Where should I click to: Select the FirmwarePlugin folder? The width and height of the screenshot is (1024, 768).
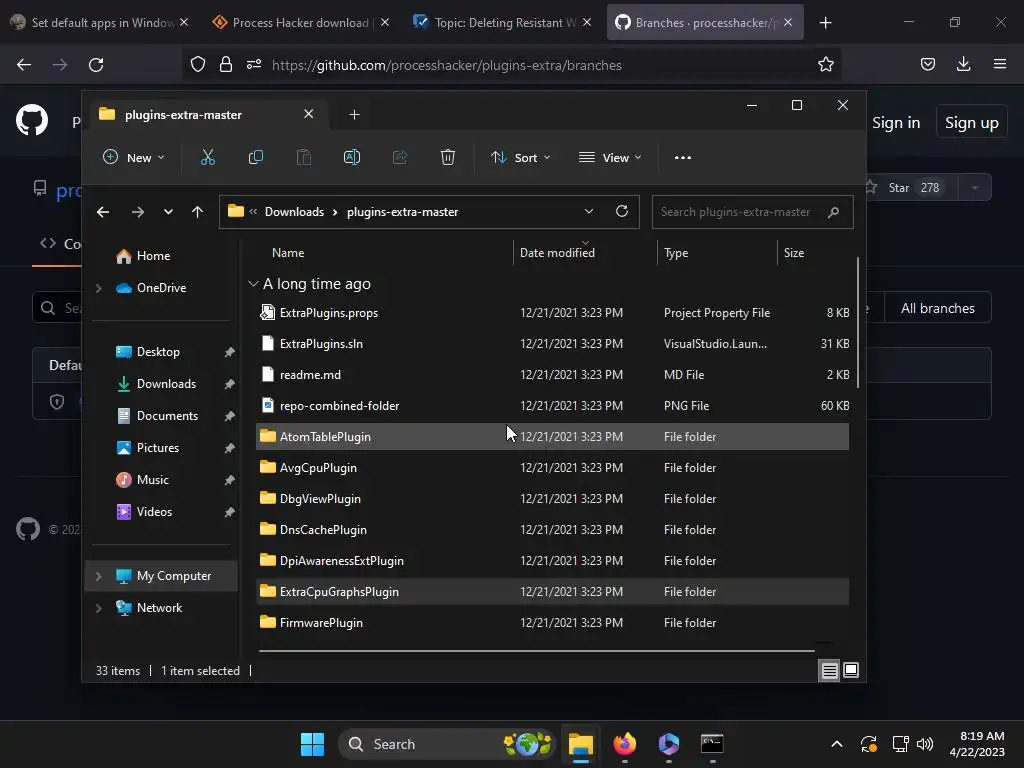pyautogui.click(x=321, y=623)
